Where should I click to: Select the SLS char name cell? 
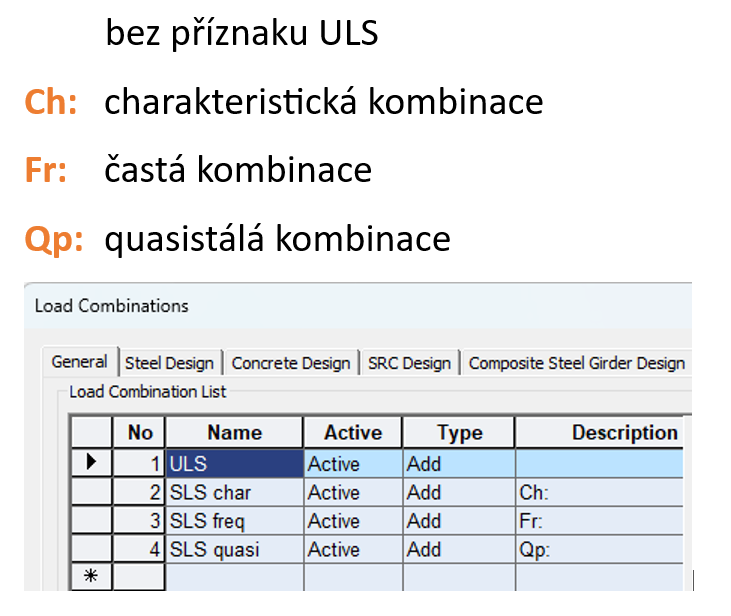(x=234, y=492)
